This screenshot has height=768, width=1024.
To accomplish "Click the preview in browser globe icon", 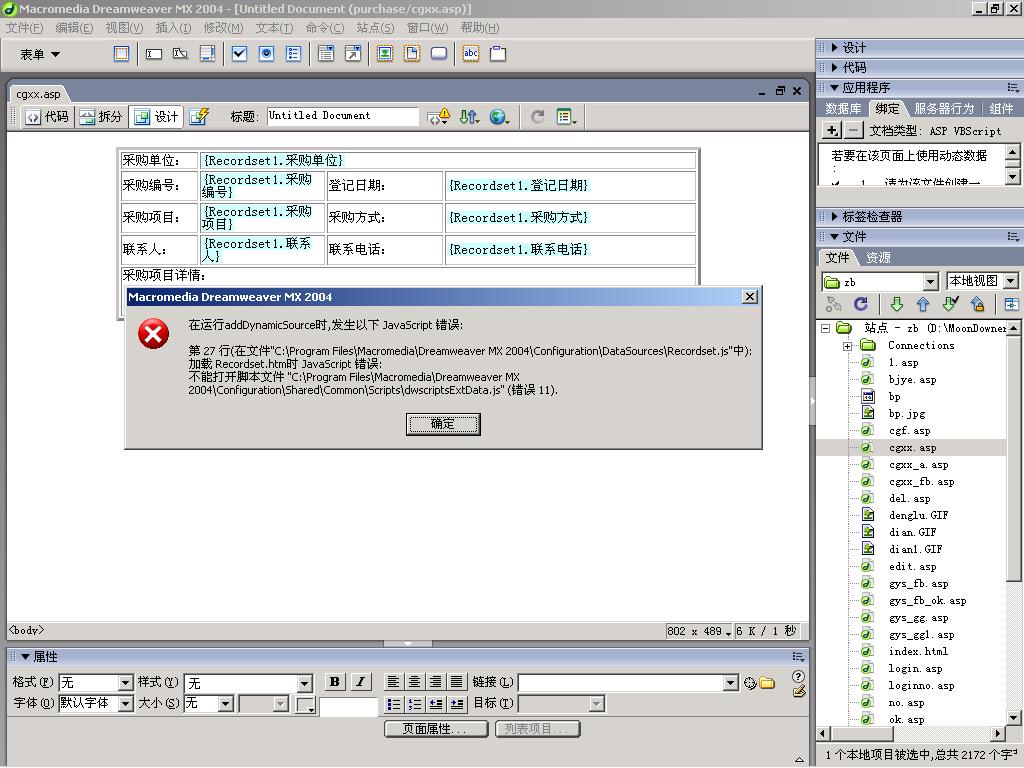I will (x=498, y=117).
